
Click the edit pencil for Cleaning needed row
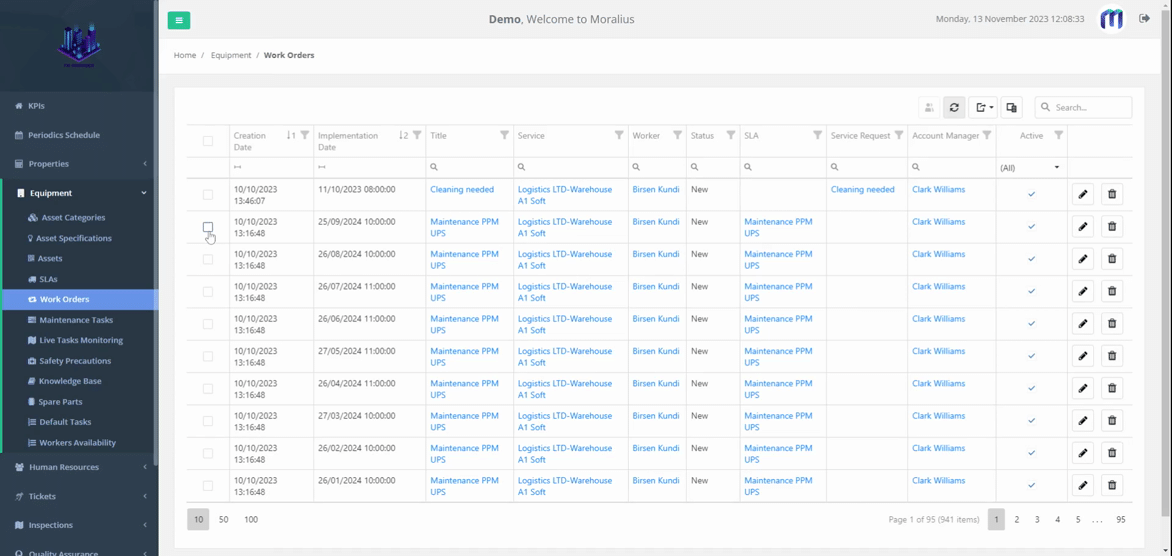(1082, 194)
